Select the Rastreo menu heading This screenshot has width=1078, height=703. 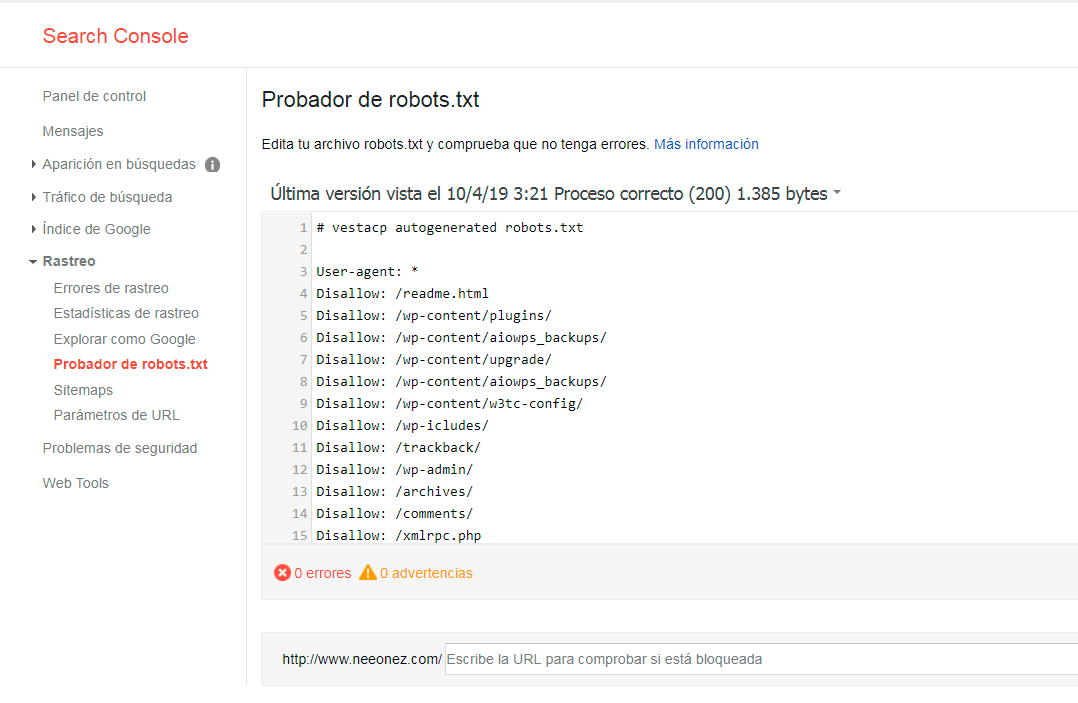coord(69,261)
